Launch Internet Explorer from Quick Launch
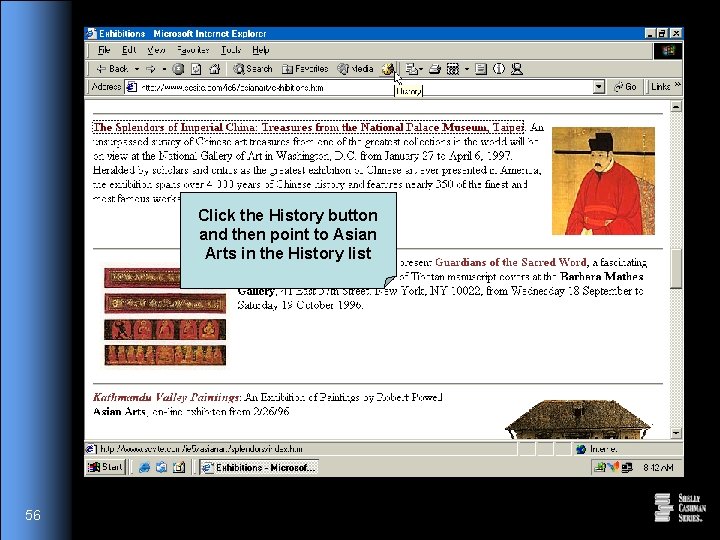Image resolution: width=720 pixels, height=540 pixels. point(144,467)
